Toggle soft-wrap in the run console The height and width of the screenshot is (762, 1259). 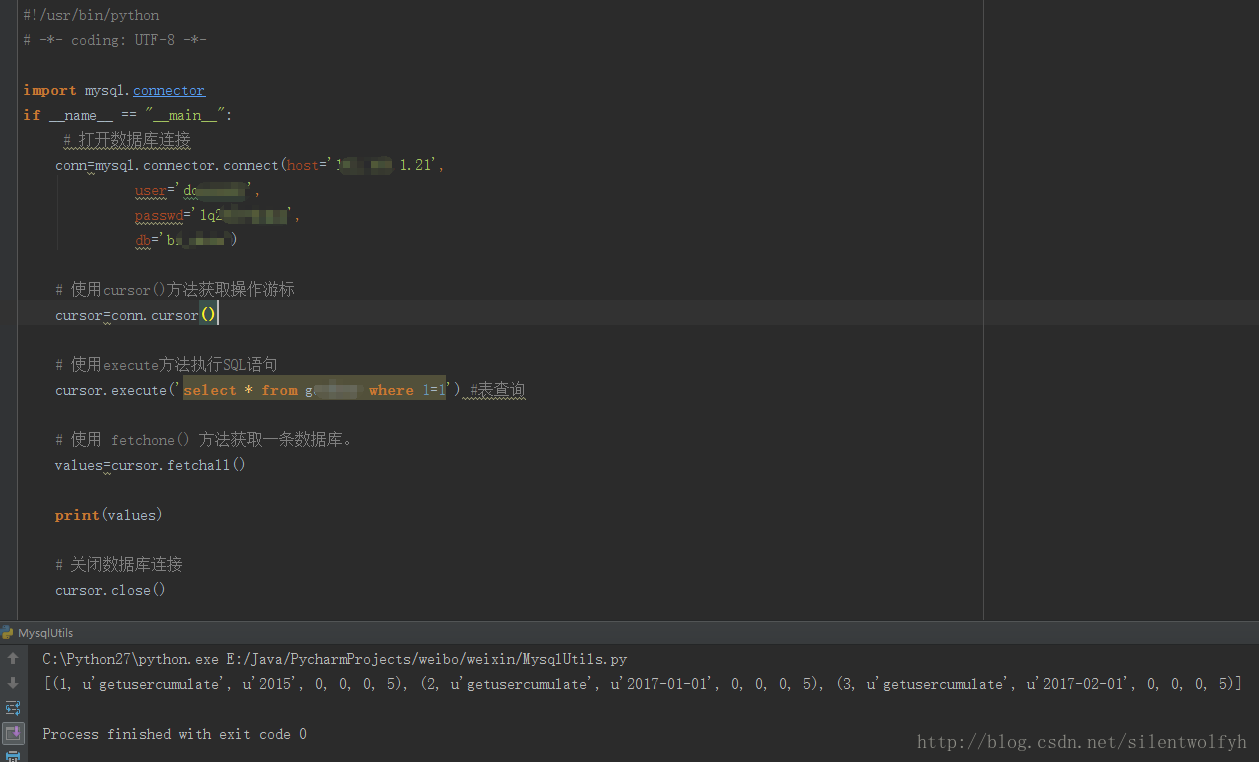pos(13,708)
